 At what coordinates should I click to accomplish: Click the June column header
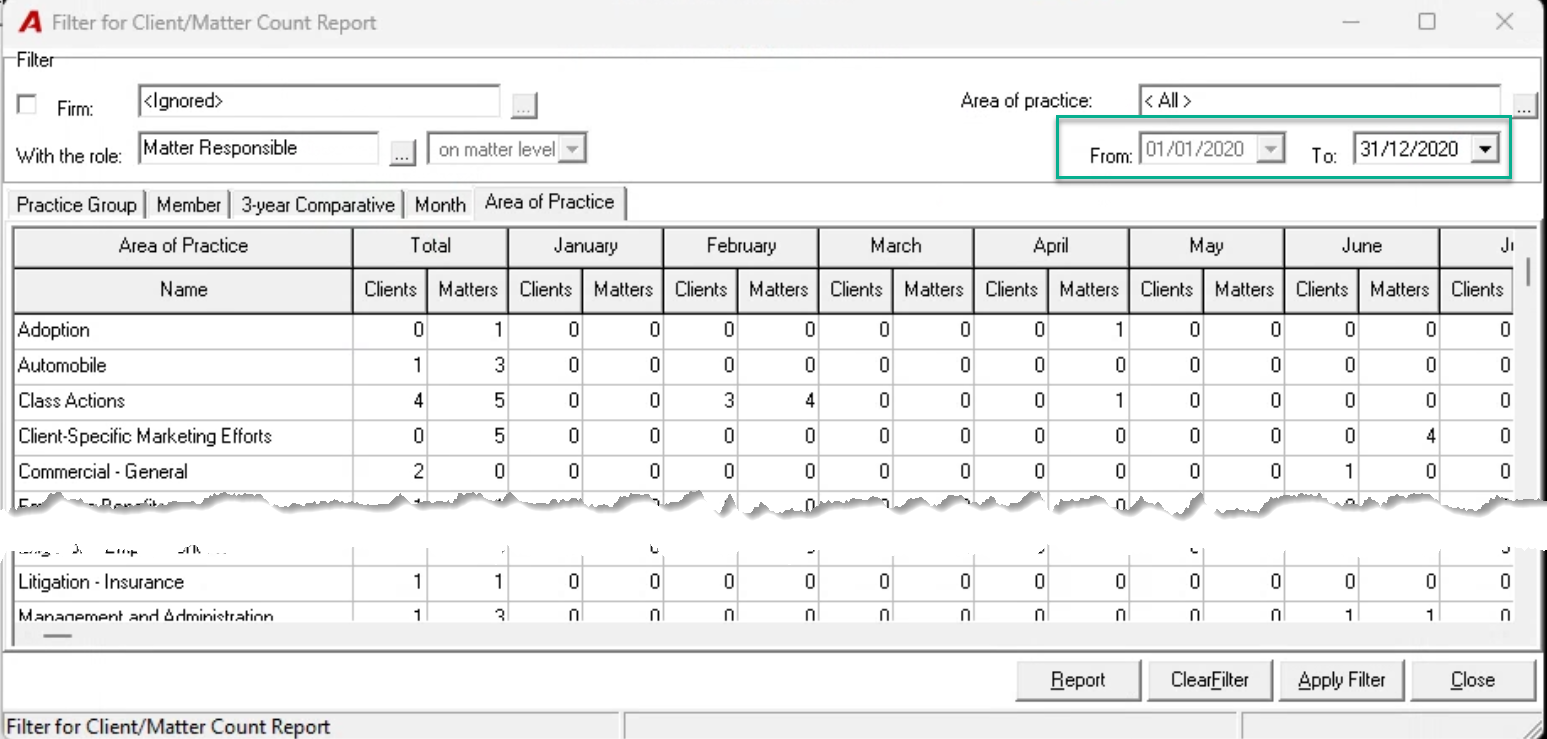[x=1362, y=247]
